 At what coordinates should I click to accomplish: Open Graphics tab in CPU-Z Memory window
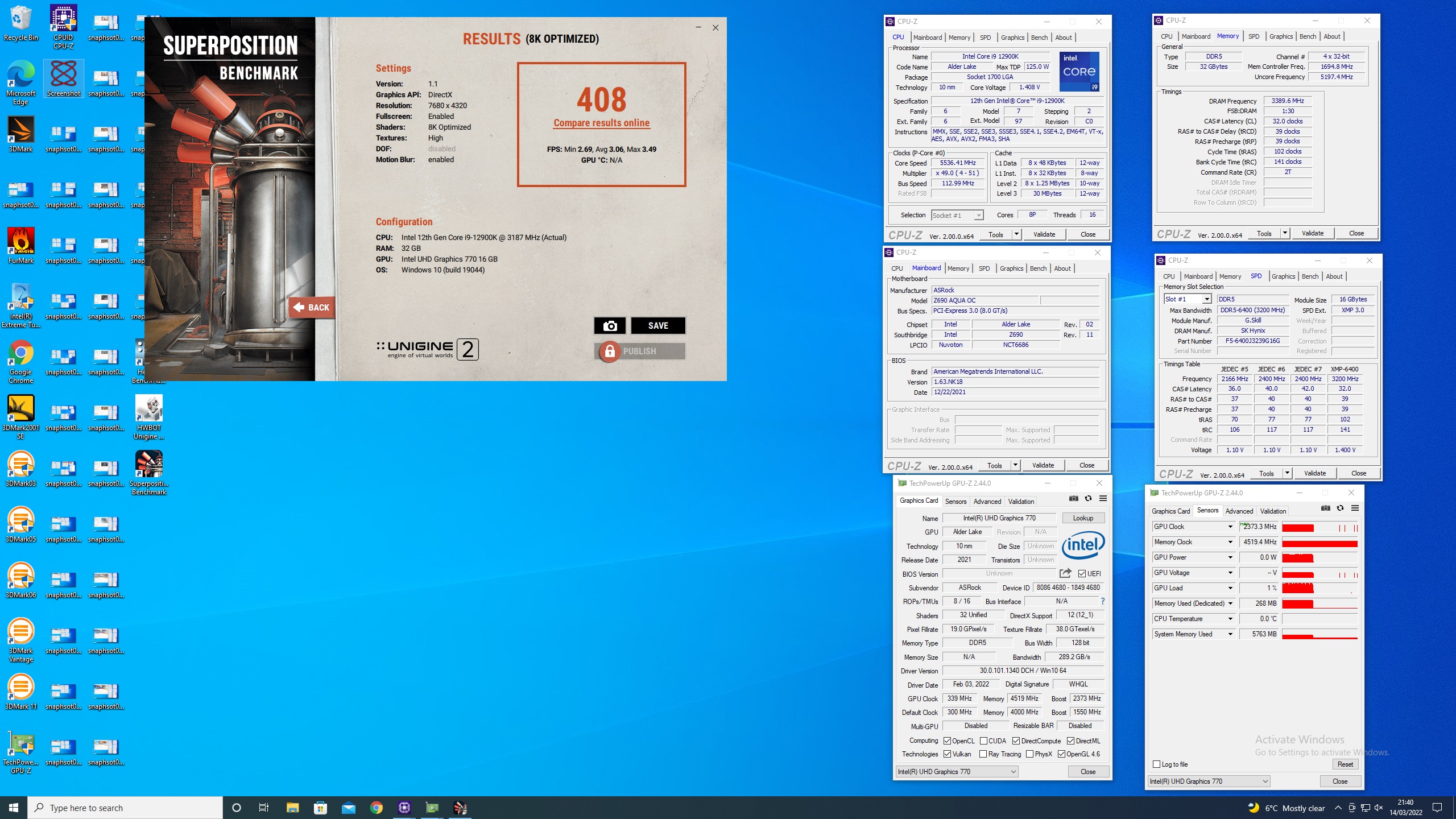[1281, 36]
